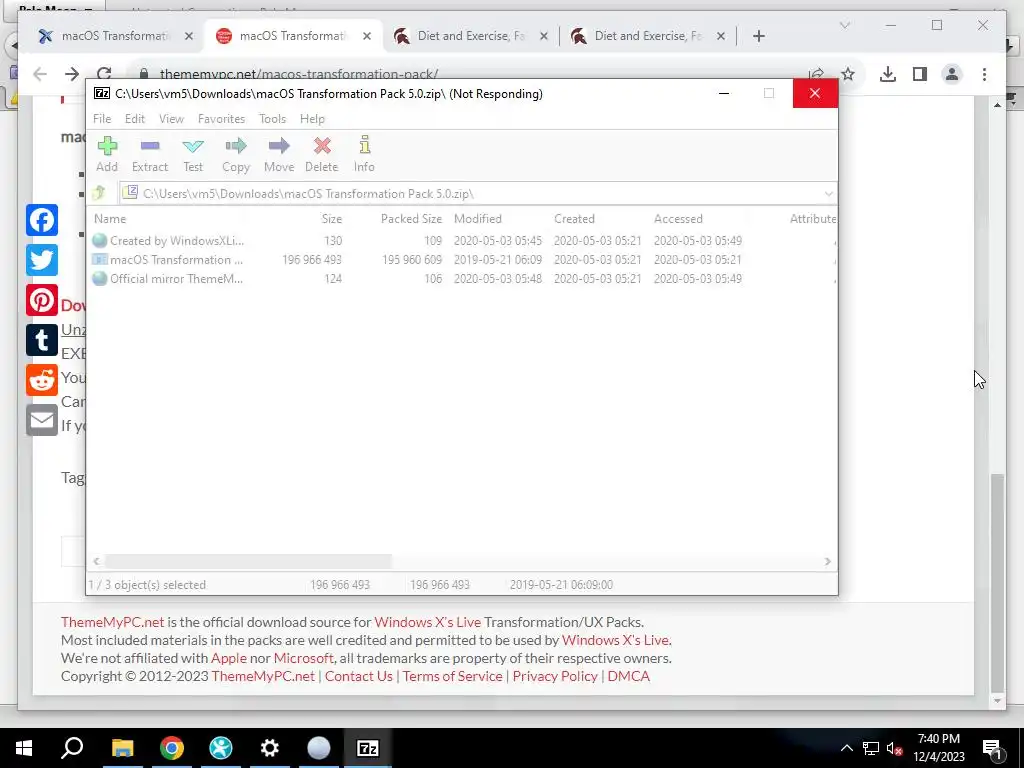Viewport: 1024px width, 768px height.
Task: Close the second macOS Transformation tab
Action: click(x=367, y=36)
